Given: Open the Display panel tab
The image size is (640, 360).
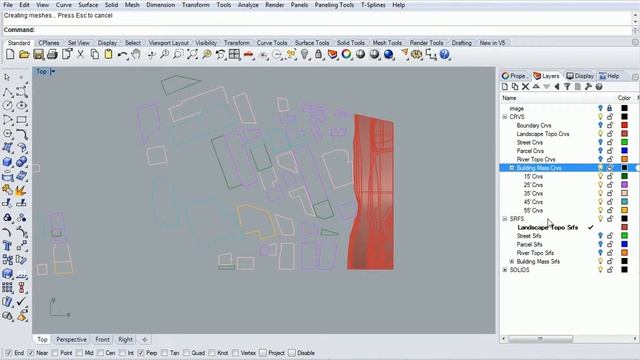Looking at the screenshot, I should (580, 76).
